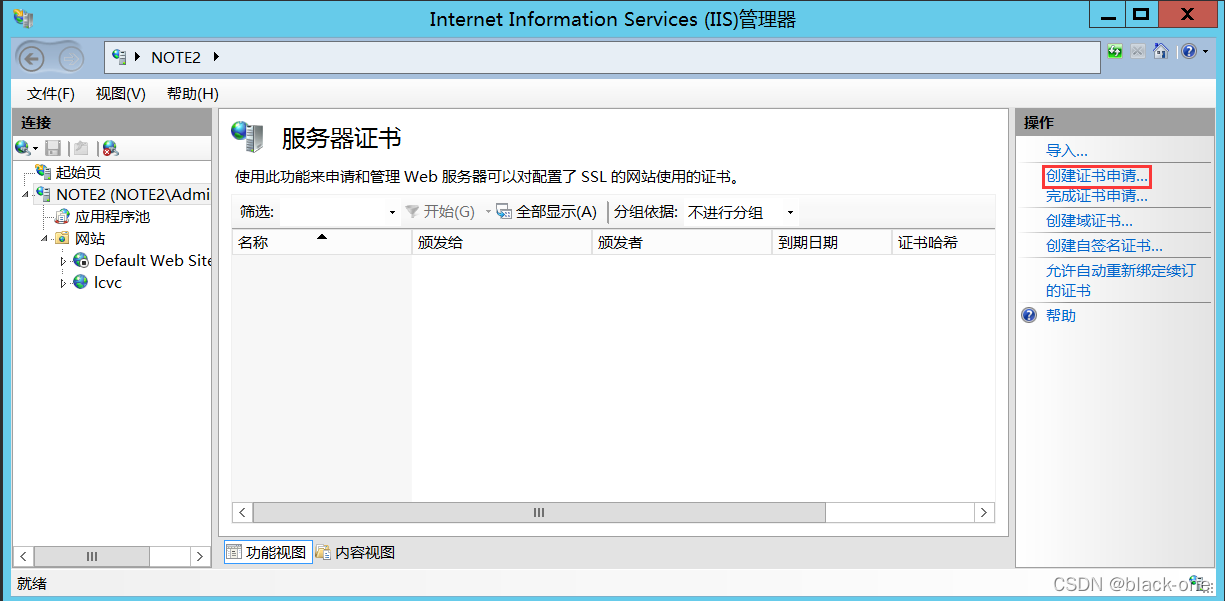Open the new connection icon dropdown arrow
Image resolution: width=1225 pixels, height=601 pixels.
pos(36,148)
